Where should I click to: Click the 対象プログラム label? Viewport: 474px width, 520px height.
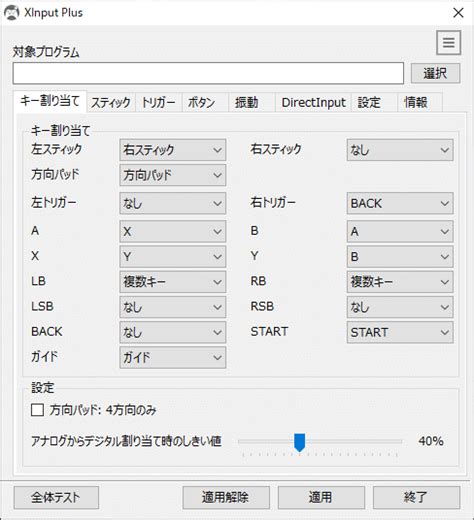(x=46, y=52)
